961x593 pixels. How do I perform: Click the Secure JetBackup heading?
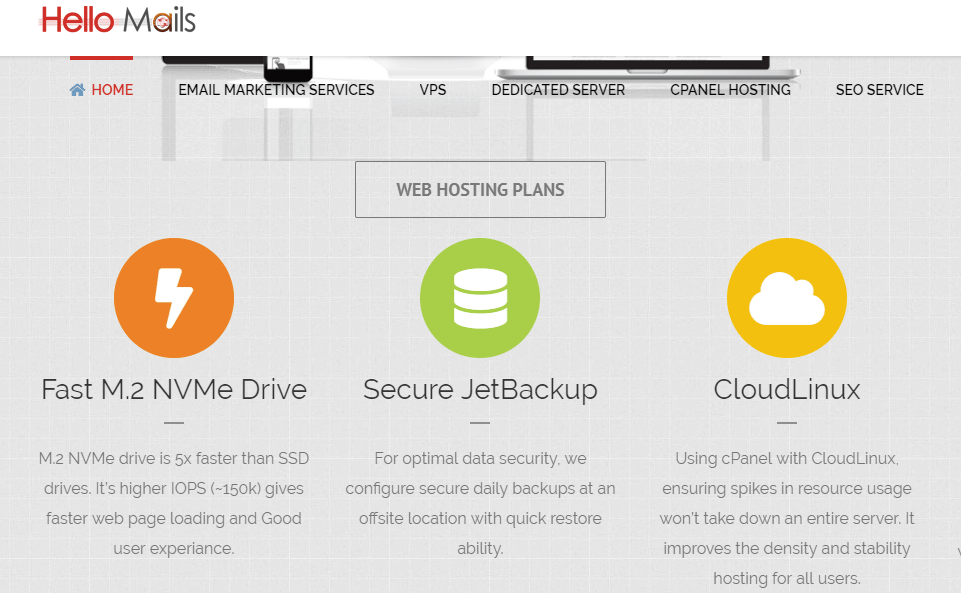coord(480,389)
